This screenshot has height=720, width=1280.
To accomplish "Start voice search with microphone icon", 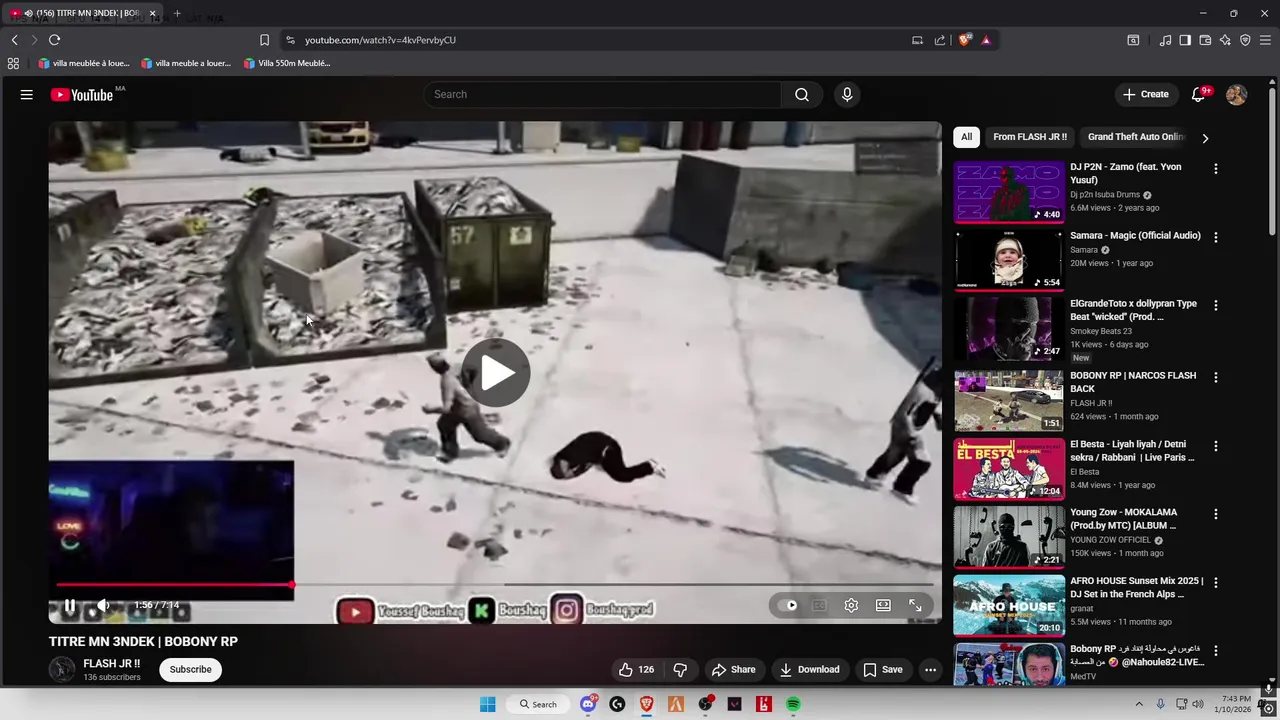I will tap(847, 94).
